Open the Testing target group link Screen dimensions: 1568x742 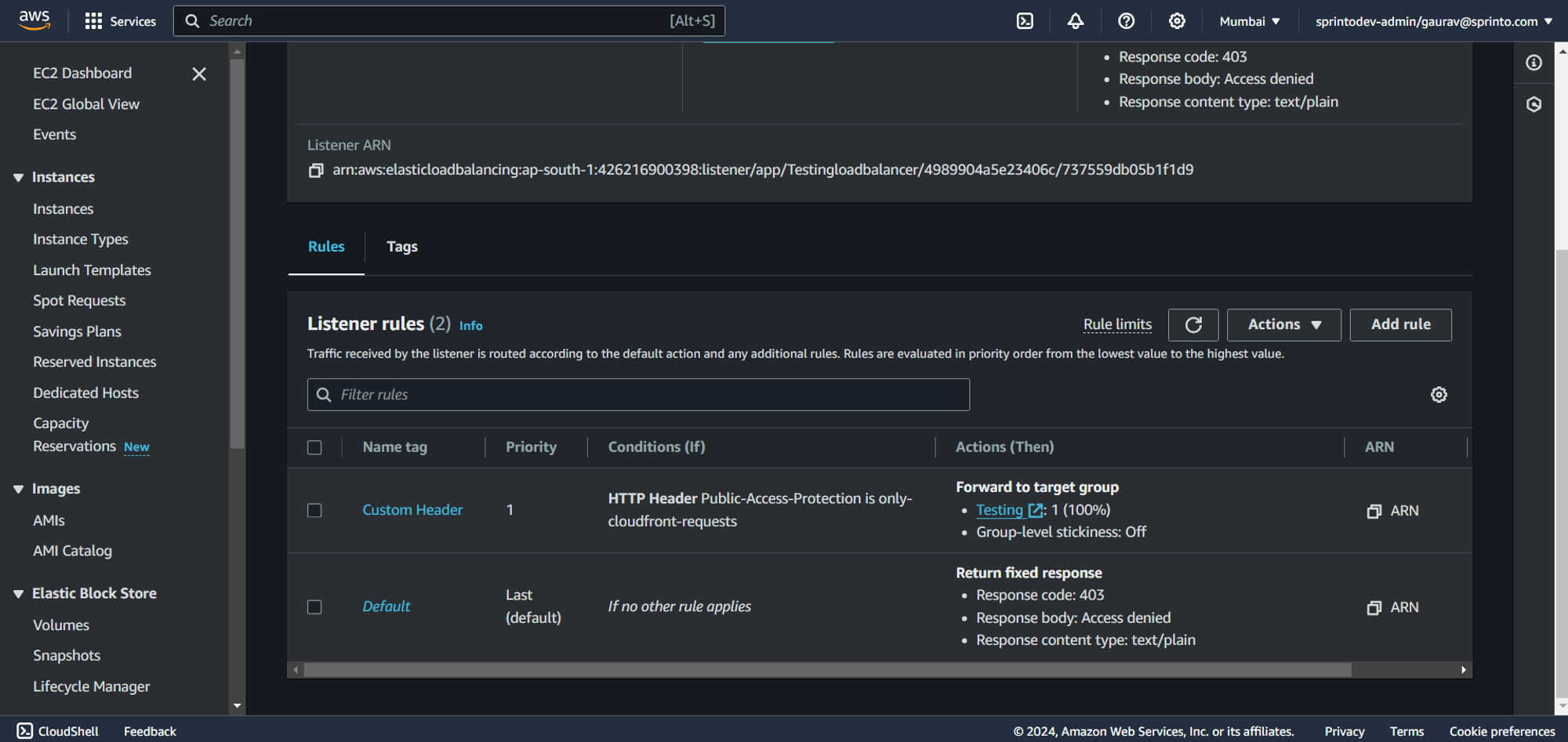click(x=1000, y=510)
